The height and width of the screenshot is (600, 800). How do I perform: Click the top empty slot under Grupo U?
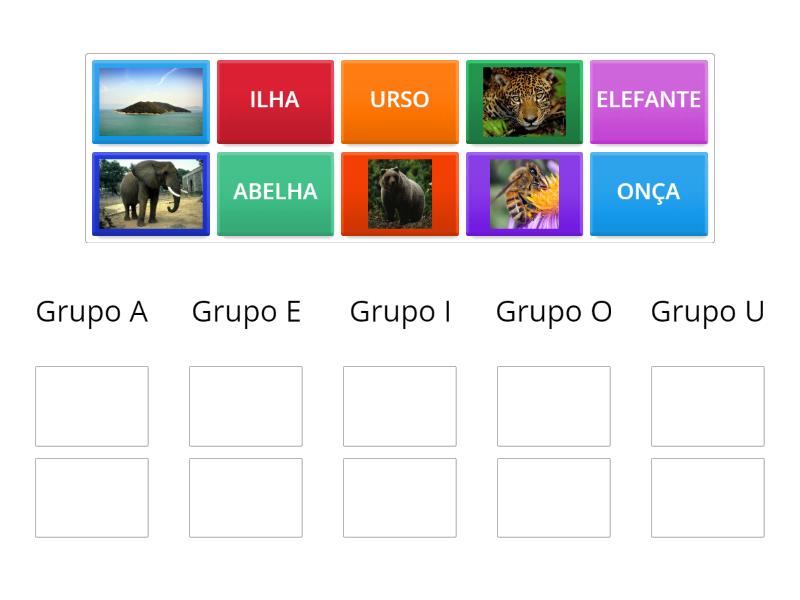coord(708,406)
